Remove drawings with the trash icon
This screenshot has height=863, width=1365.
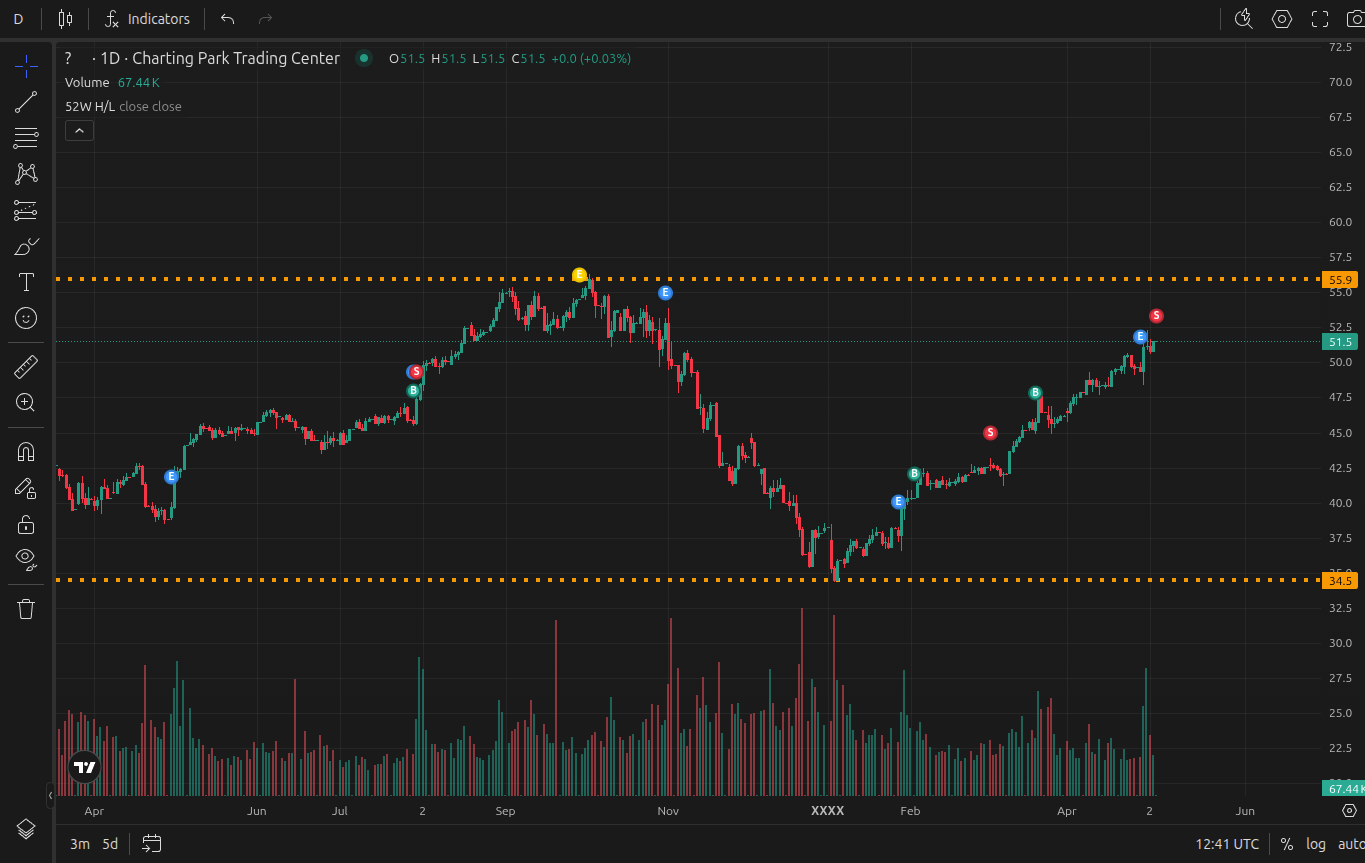coord(26,609)
